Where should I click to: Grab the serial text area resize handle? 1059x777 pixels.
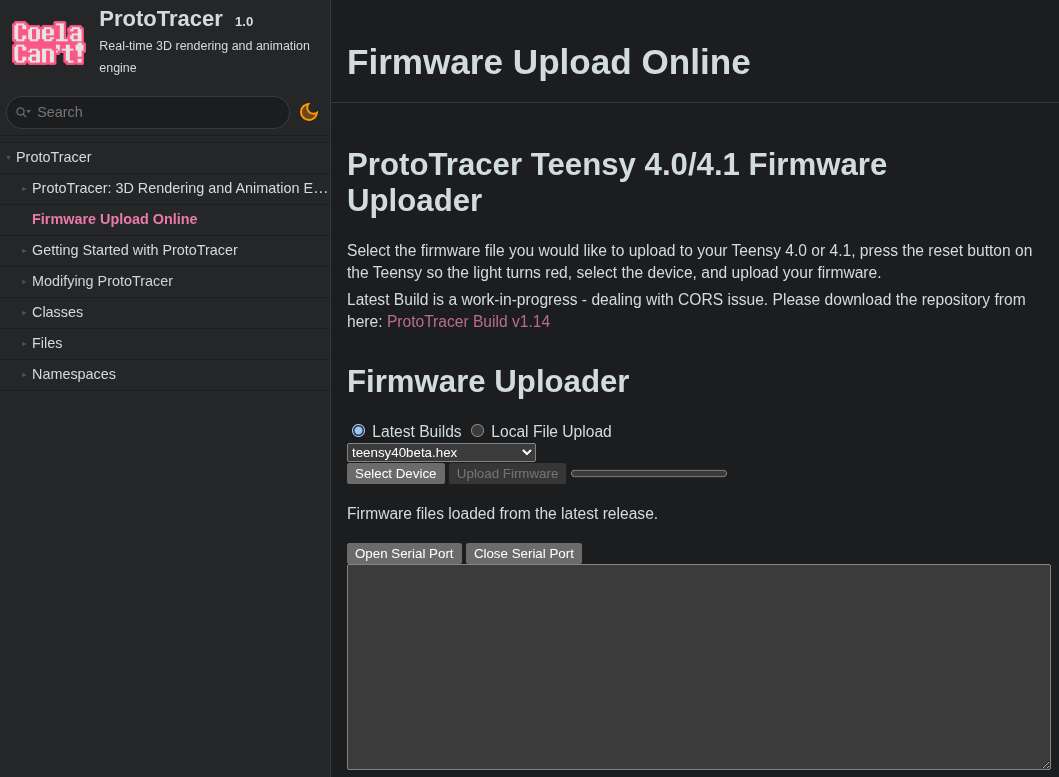point(1046,765)
